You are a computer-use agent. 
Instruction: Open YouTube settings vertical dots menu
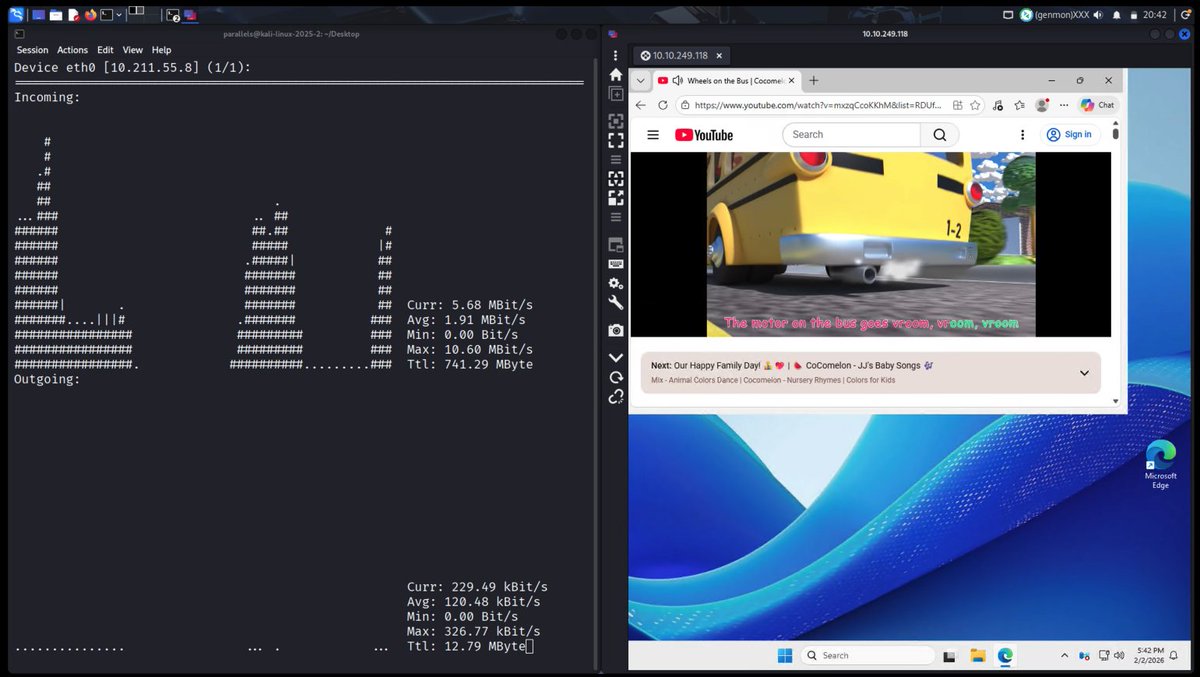pos(1022,135)
